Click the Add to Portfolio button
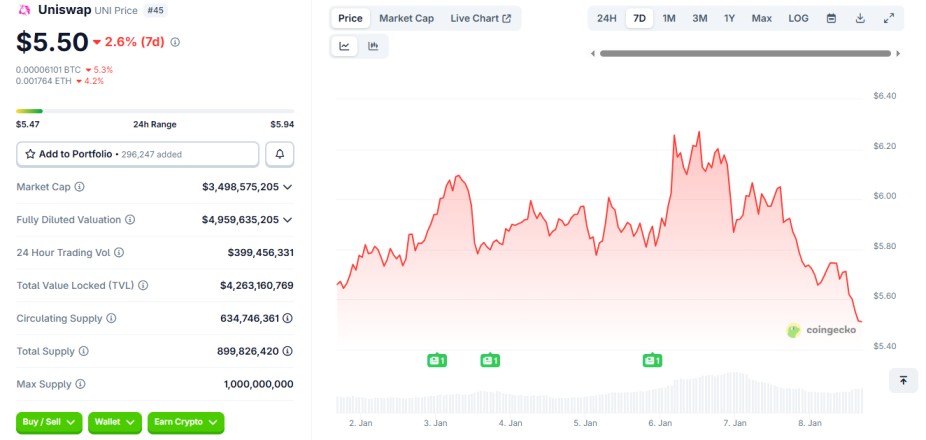The image size is (926, 440). [x=138, y=154]
